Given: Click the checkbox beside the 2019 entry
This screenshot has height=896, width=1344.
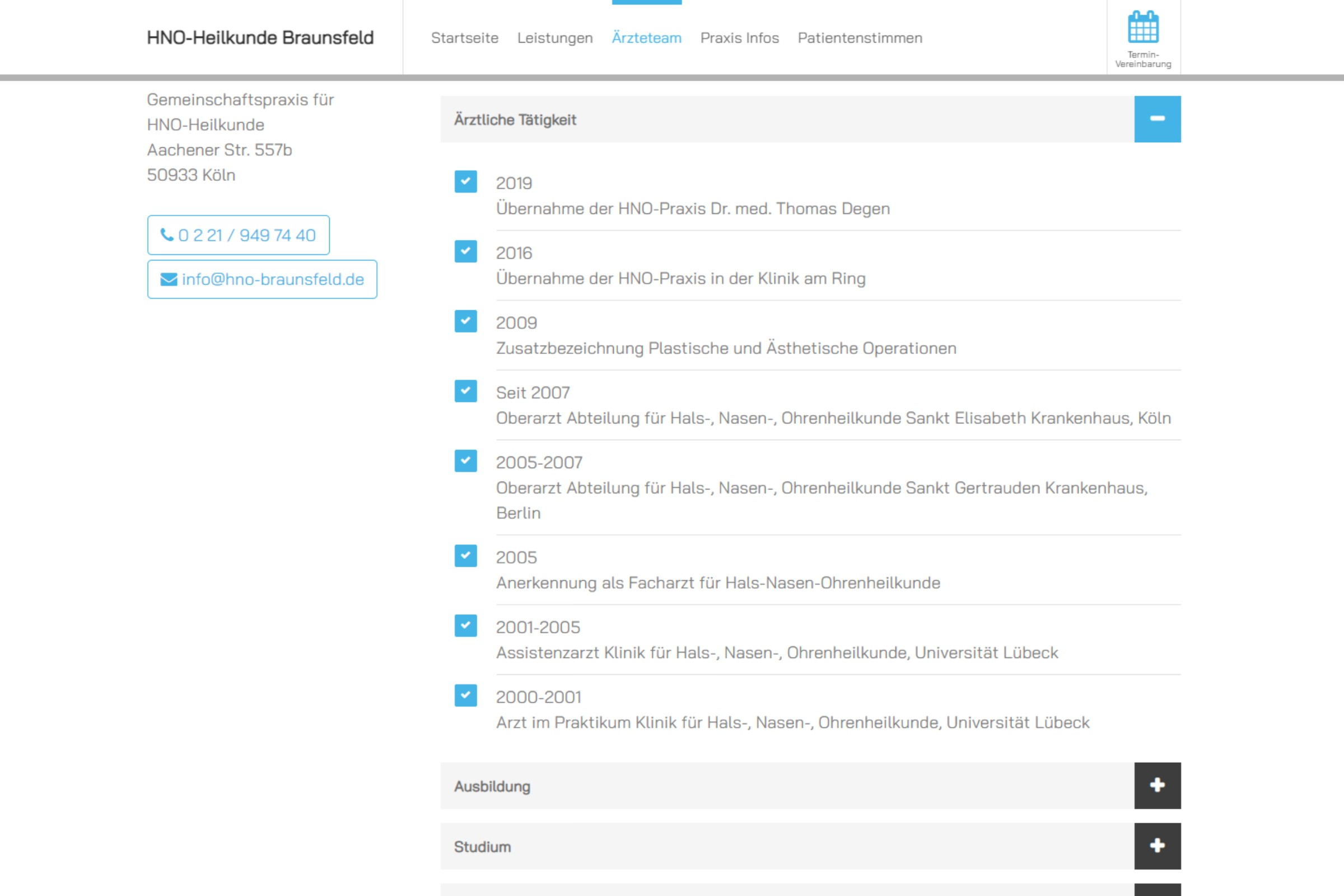Looking at the screenshot, I should [466, 181].
